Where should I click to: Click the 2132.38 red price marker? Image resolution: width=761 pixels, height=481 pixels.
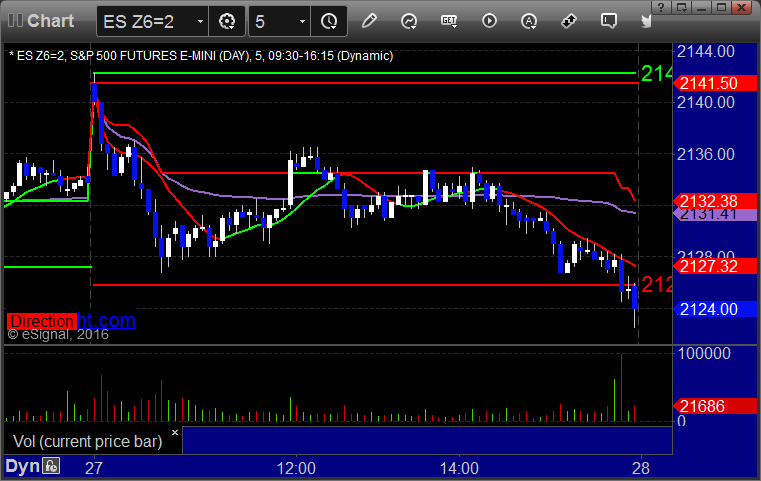point(715,200)
